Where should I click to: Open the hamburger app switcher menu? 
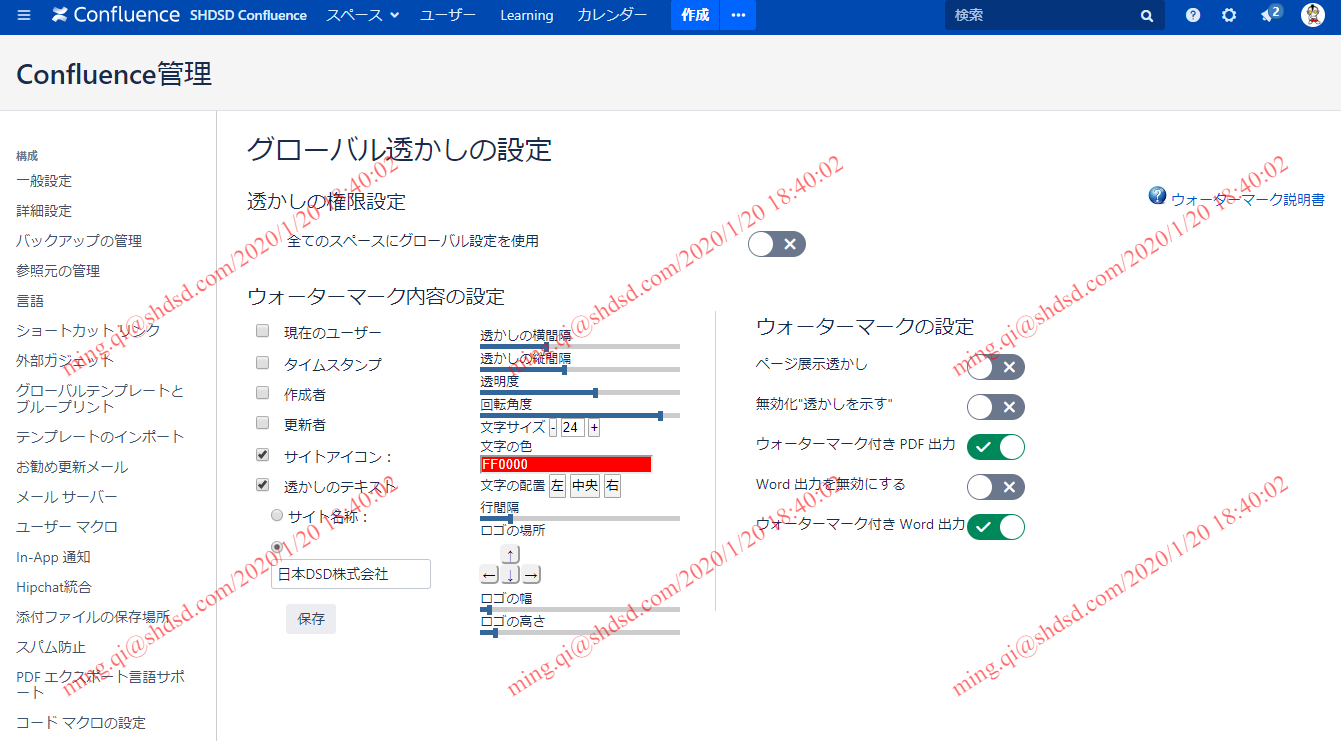tap(24, 15)
